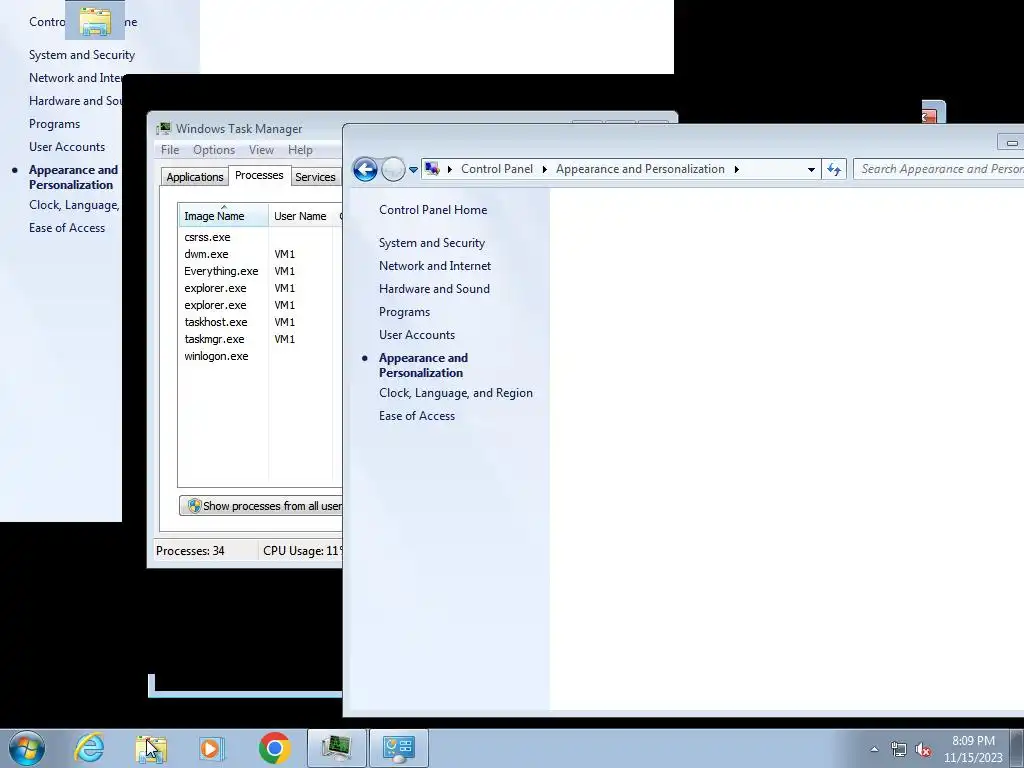Click the Search Appearance and Personalization field

coord(939,169)
